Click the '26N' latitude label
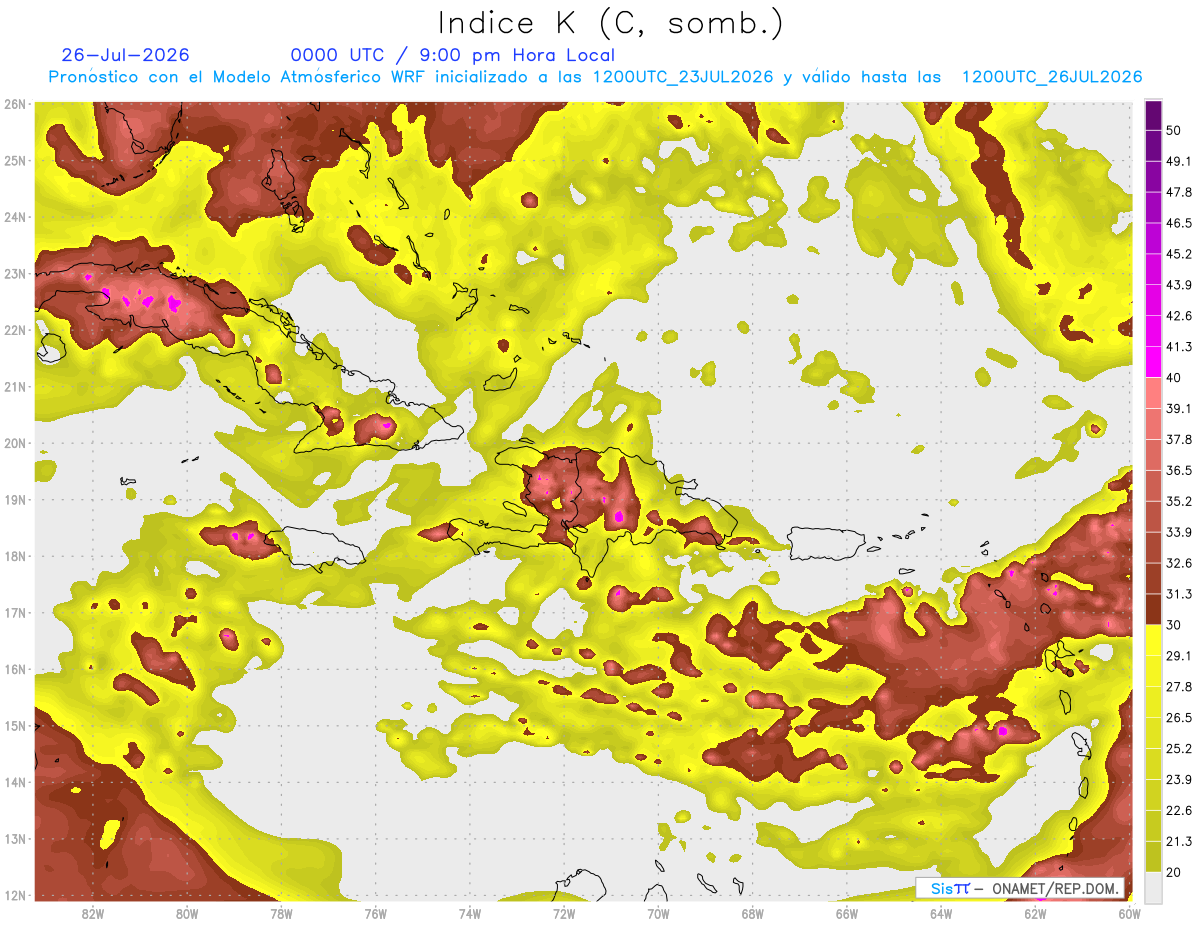Viewport: 1200px width, 927px height. (x=14, y=104)
